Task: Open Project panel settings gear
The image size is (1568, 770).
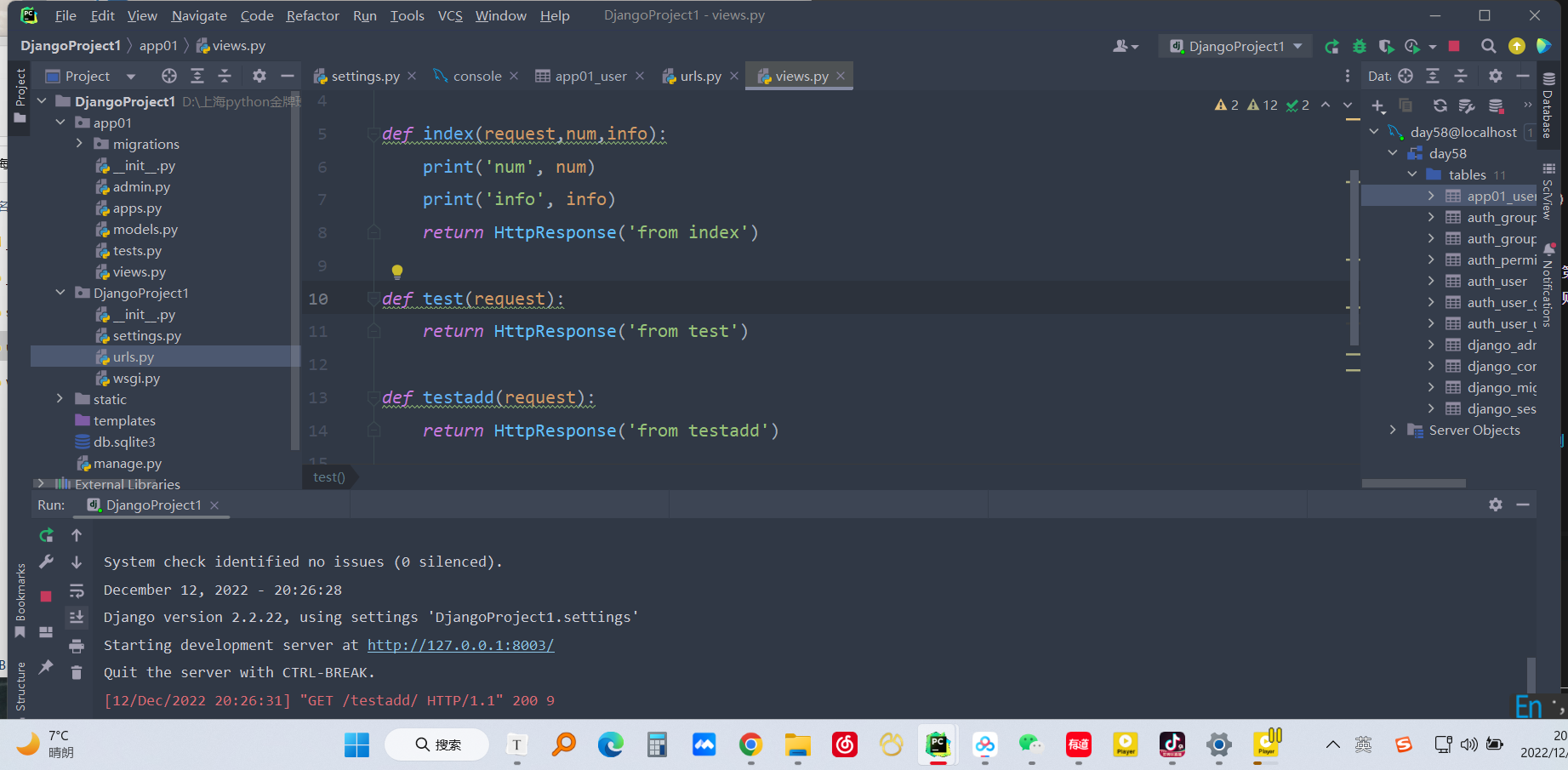Action: (259, 76)
